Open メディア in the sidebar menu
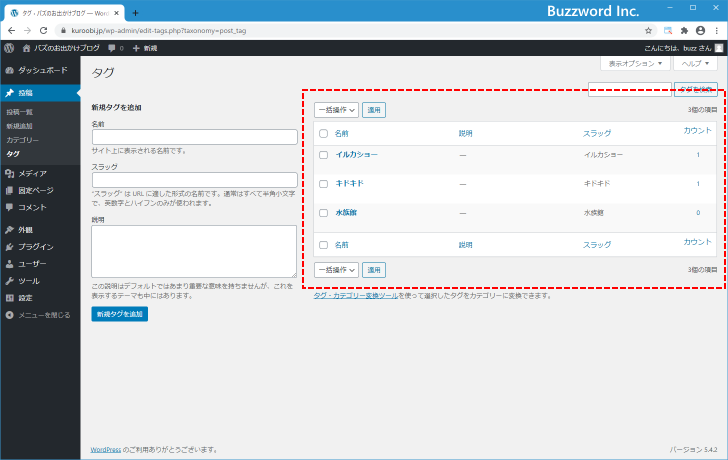The height and width of the screenshot is (460, 728). [32, 173]
